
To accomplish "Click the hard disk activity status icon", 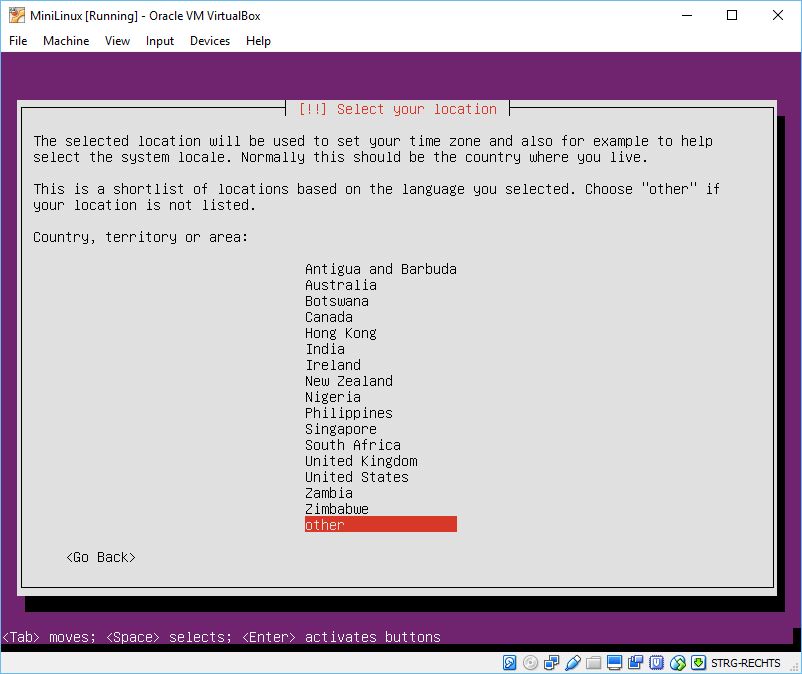I will pyautogui.click(x=510, y=662).
